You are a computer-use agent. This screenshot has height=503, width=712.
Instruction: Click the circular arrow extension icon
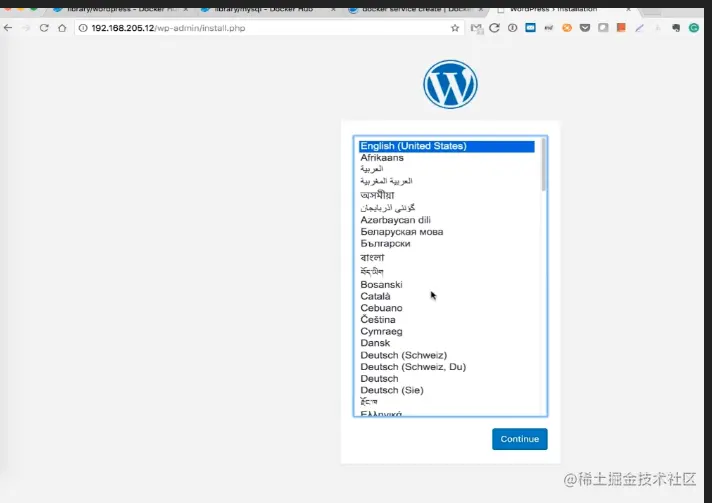point(494,28)
